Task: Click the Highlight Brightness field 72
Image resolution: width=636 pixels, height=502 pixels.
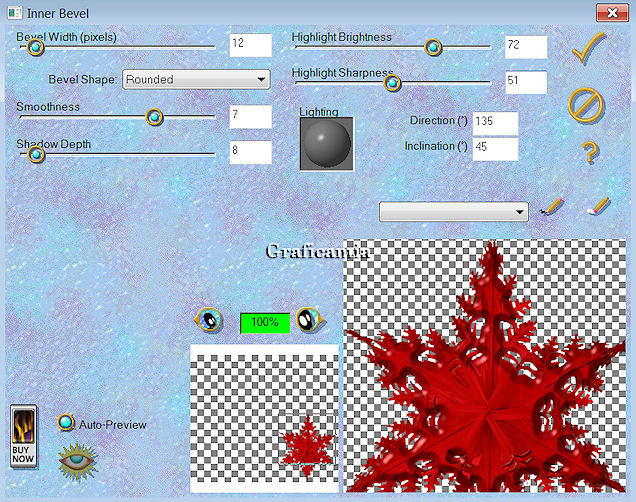Action: [526, 47]
